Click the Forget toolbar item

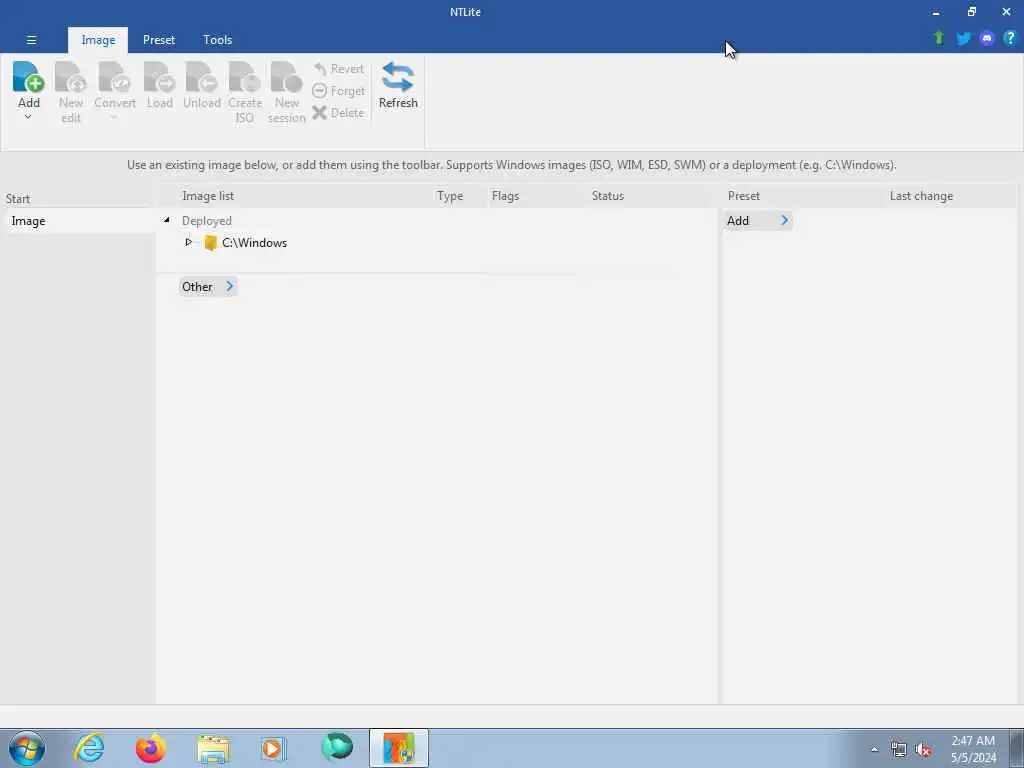pos(338,91)
